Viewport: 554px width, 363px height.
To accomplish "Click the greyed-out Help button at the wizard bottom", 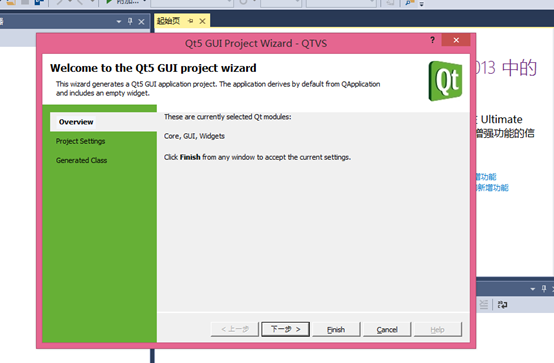I will [437, 329].
